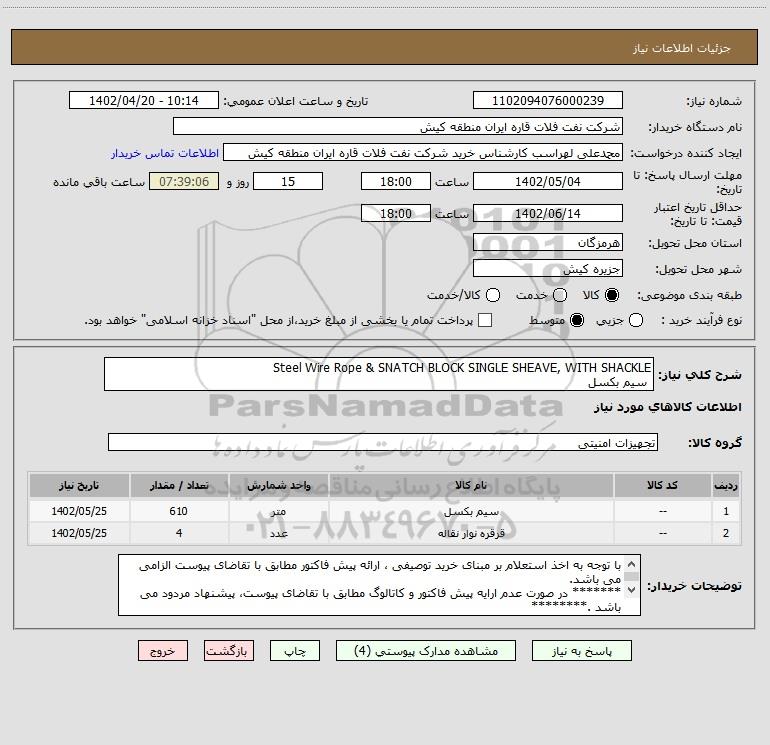Click need date 1402/05/25 in row 2
The image size is (770, 745).
coord(79,533)
